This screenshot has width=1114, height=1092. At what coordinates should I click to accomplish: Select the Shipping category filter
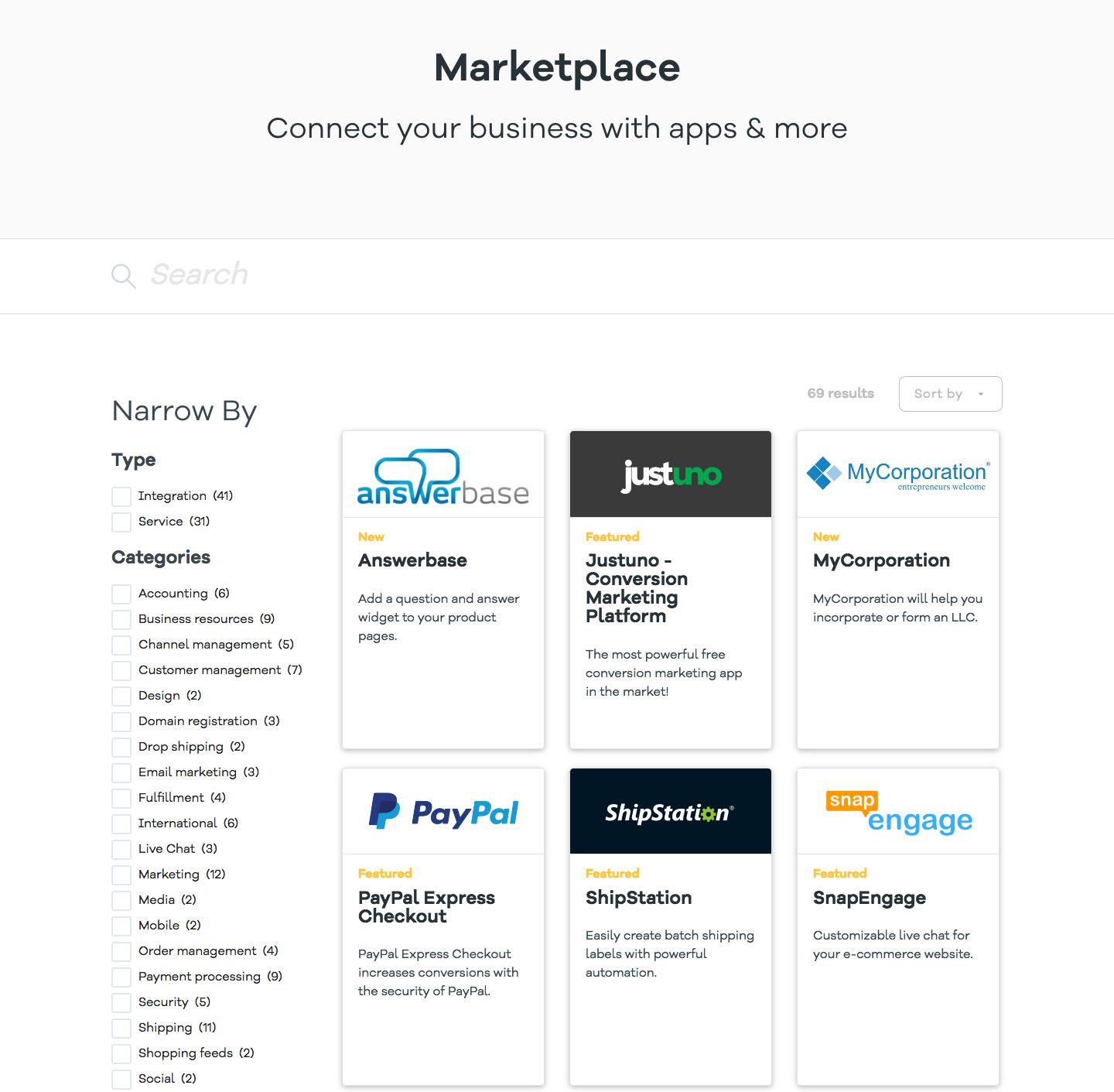pyautogui.click(x=121, y=1028)
